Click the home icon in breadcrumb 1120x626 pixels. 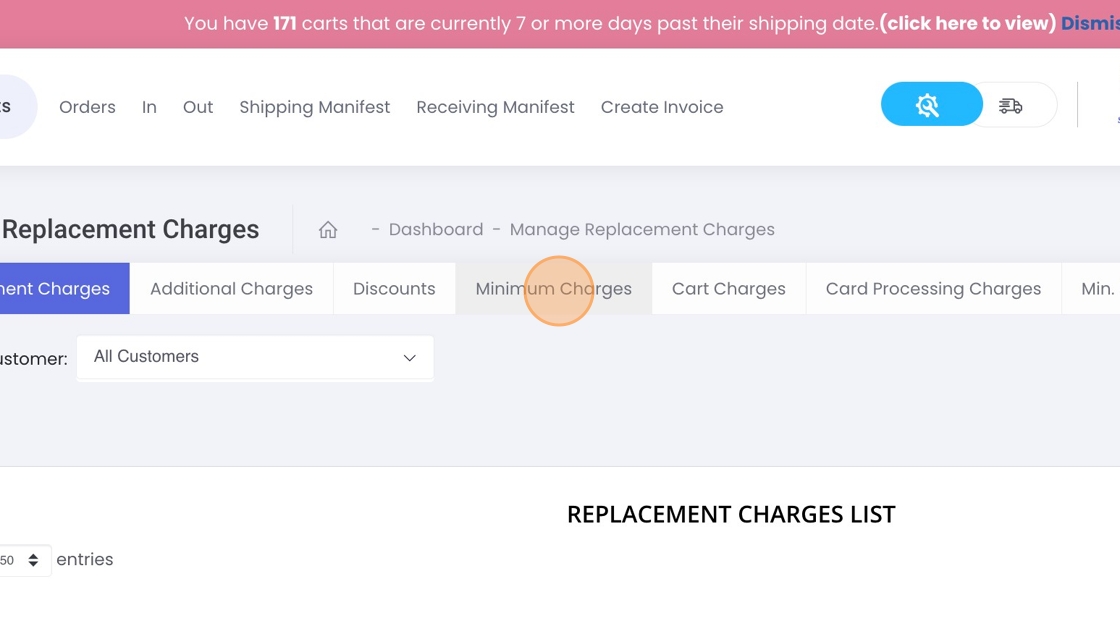[328, 230]
